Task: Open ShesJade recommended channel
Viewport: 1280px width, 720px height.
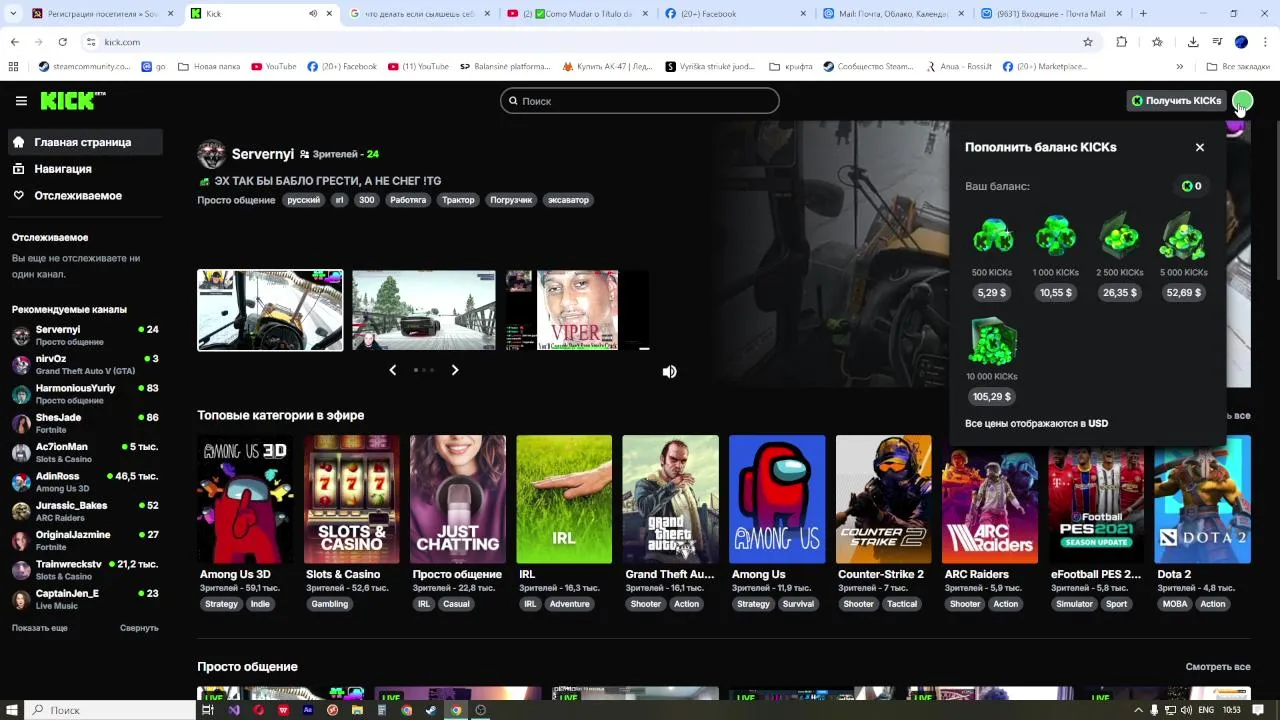Action: [x=85, y=423]
